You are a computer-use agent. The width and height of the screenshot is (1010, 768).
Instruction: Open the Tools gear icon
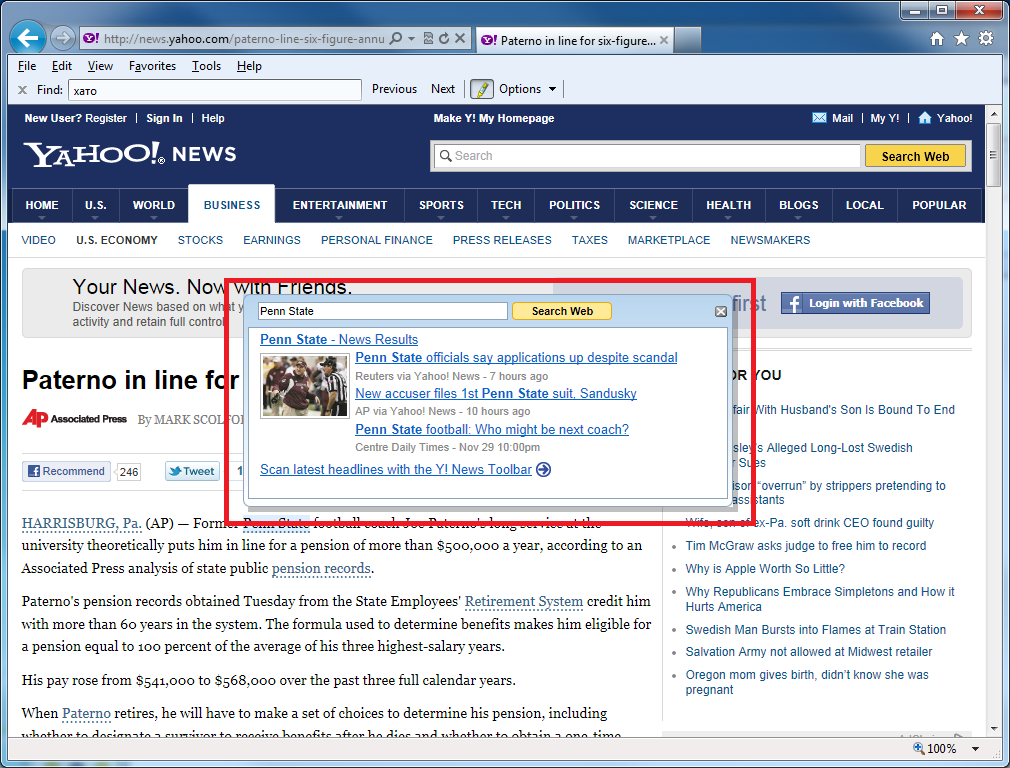(x=986, y=39)
